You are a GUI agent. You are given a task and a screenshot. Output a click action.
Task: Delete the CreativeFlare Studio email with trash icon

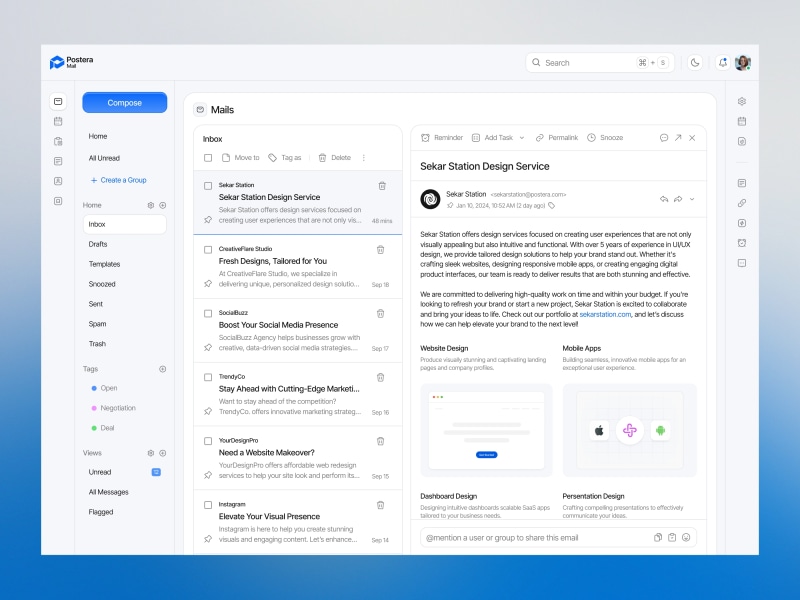tap(381, 250)
